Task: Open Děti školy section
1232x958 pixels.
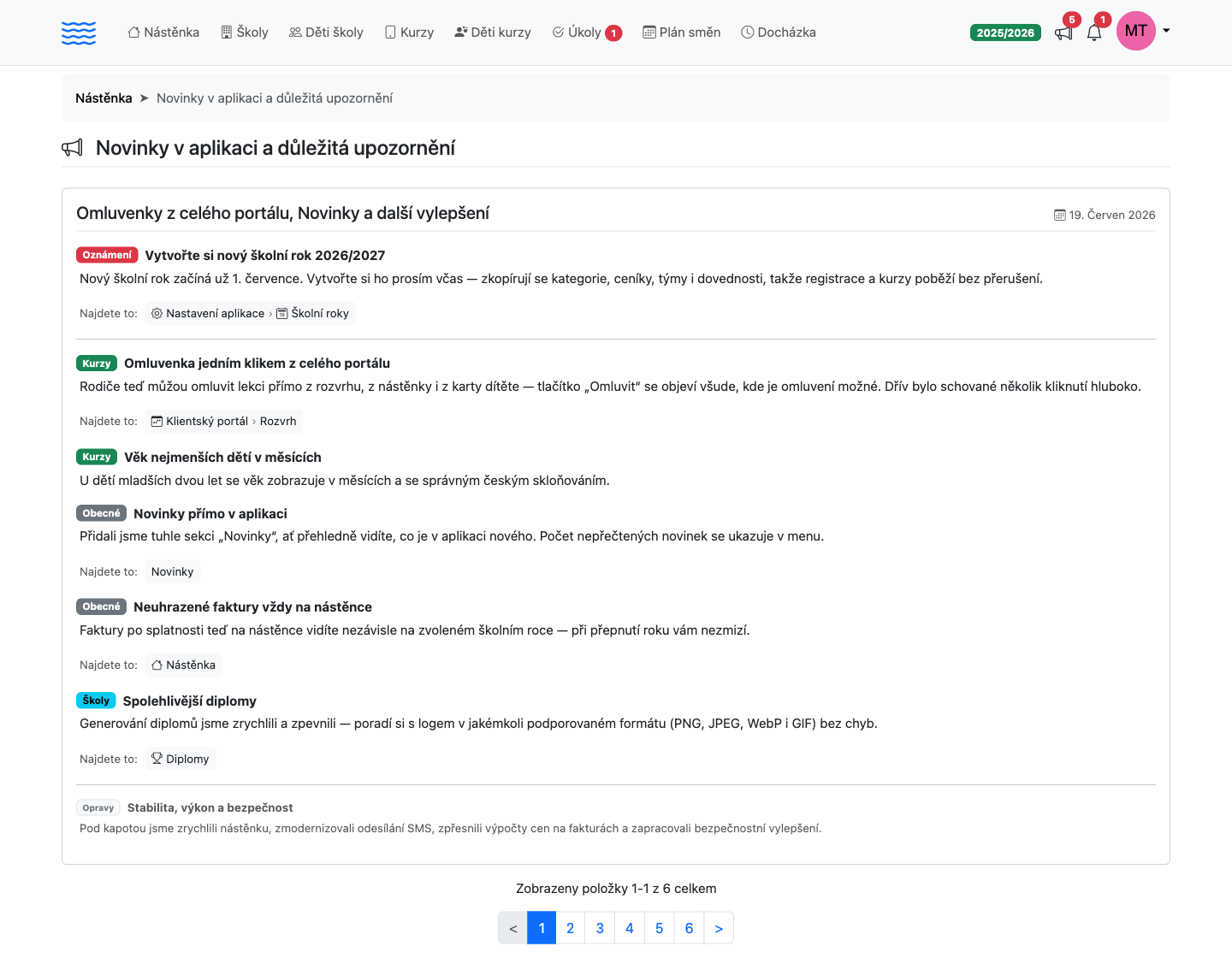Action: tap(326, 33)
